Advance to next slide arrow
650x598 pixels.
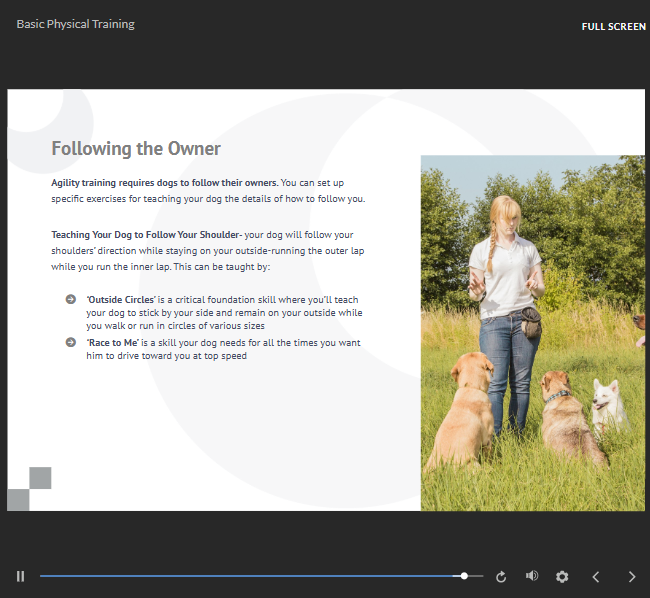[631, 577]
